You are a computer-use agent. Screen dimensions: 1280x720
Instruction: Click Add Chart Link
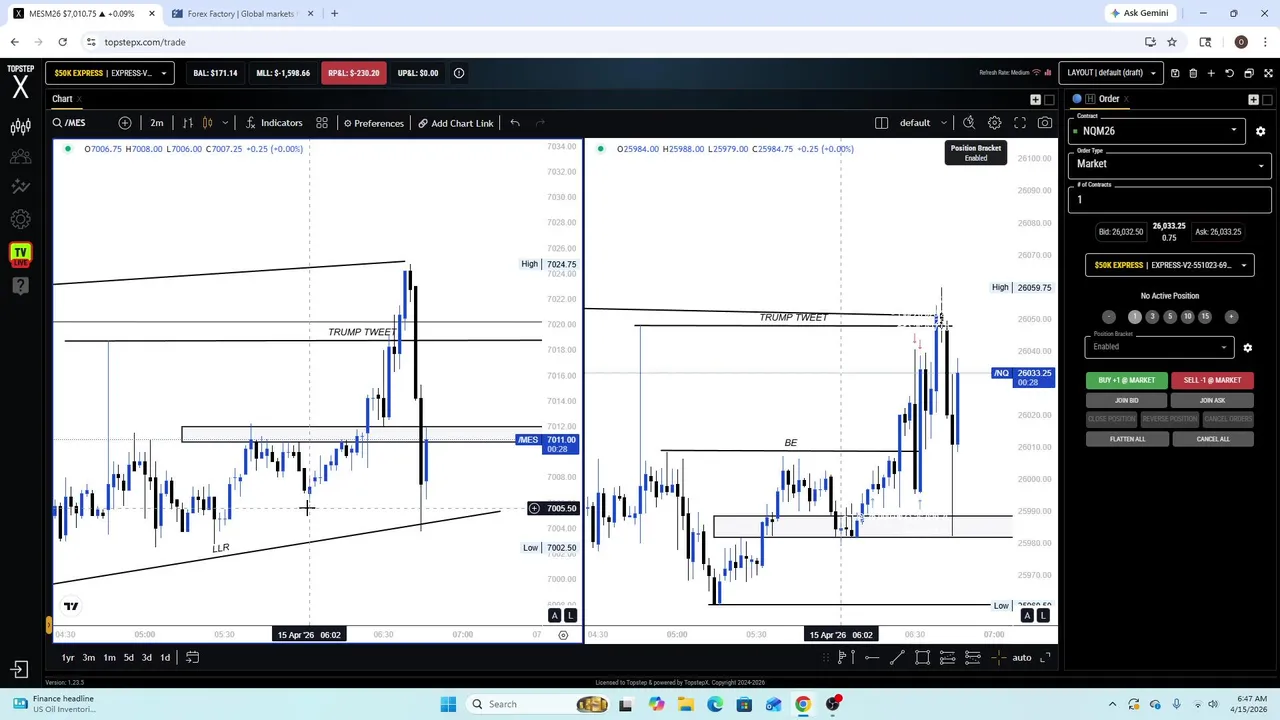[456, 123]
